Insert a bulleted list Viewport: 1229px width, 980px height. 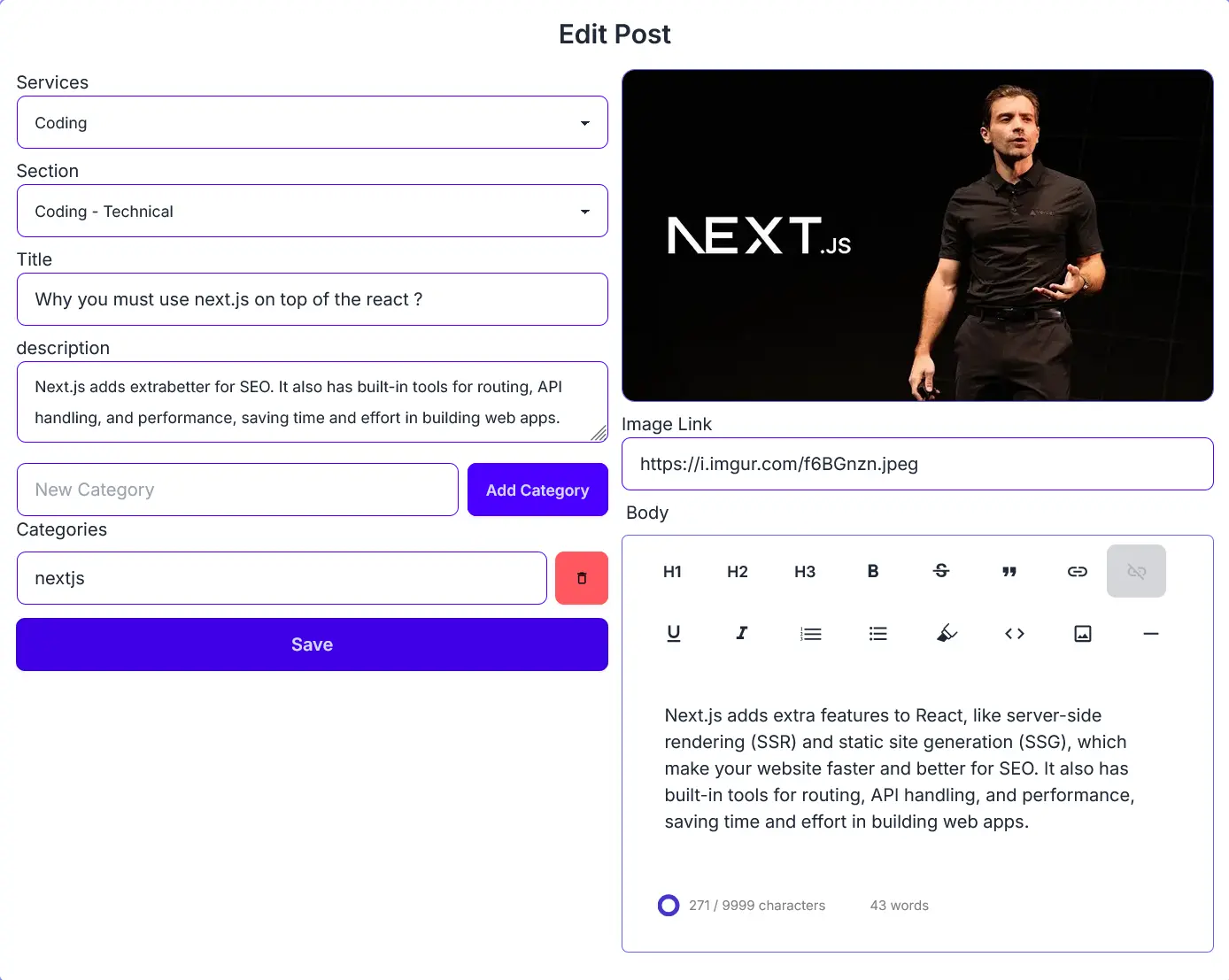pyautogui.click(x=878, y=633)
